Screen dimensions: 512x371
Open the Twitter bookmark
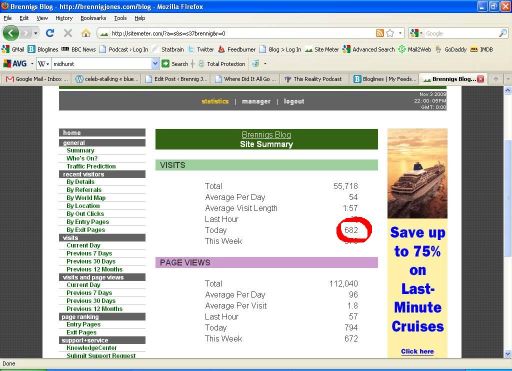click(201, 49)
